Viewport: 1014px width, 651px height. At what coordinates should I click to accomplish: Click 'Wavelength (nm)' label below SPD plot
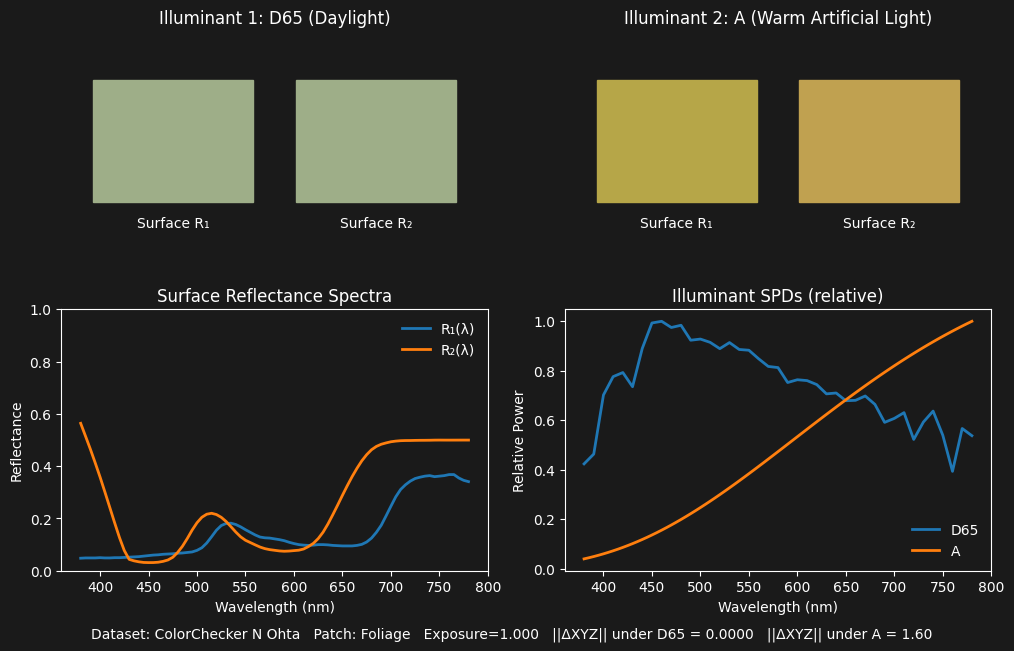pos(778,607)
